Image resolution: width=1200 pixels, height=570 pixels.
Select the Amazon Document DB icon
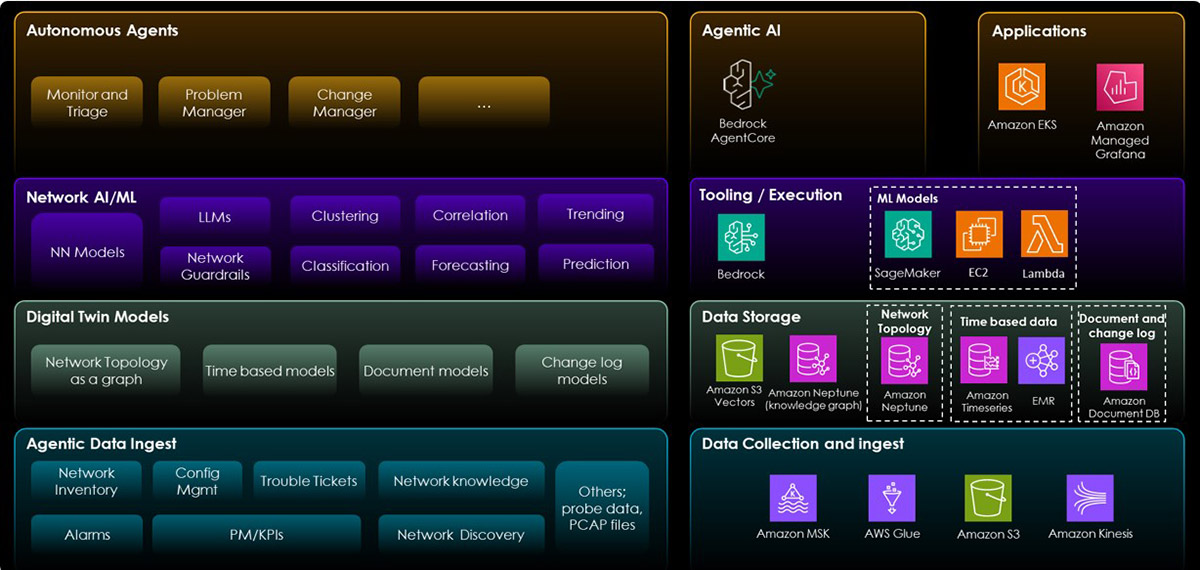pos(1124,366)
